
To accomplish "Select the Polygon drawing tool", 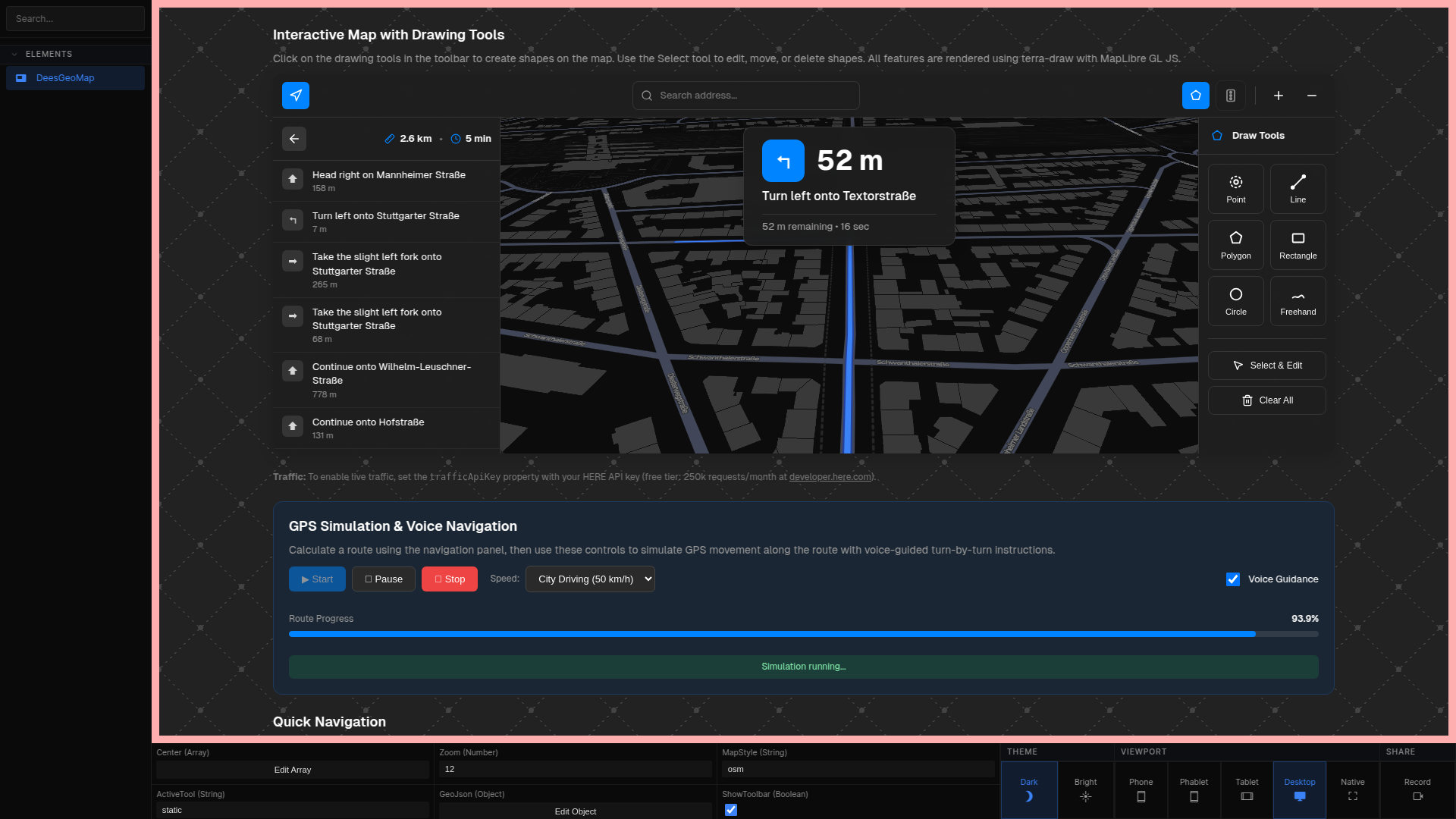I will point(1235,245).
